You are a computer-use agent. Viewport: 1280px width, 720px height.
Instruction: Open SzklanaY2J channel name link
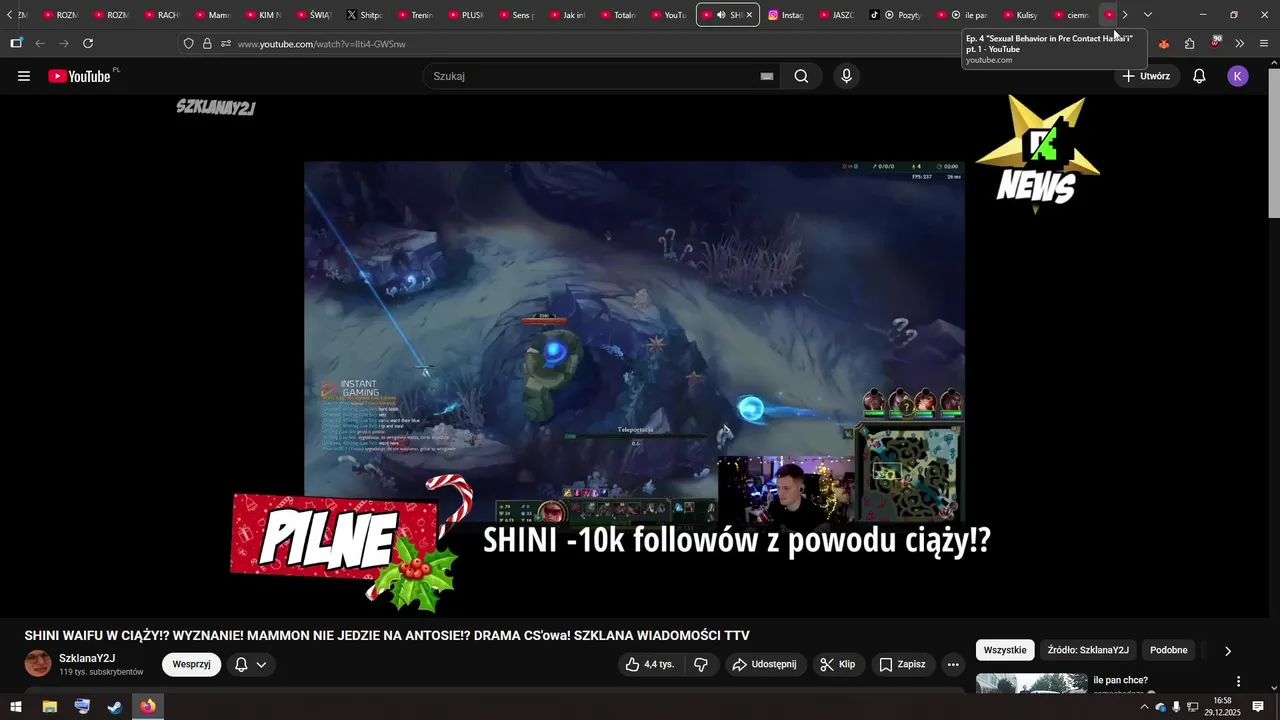87,658
